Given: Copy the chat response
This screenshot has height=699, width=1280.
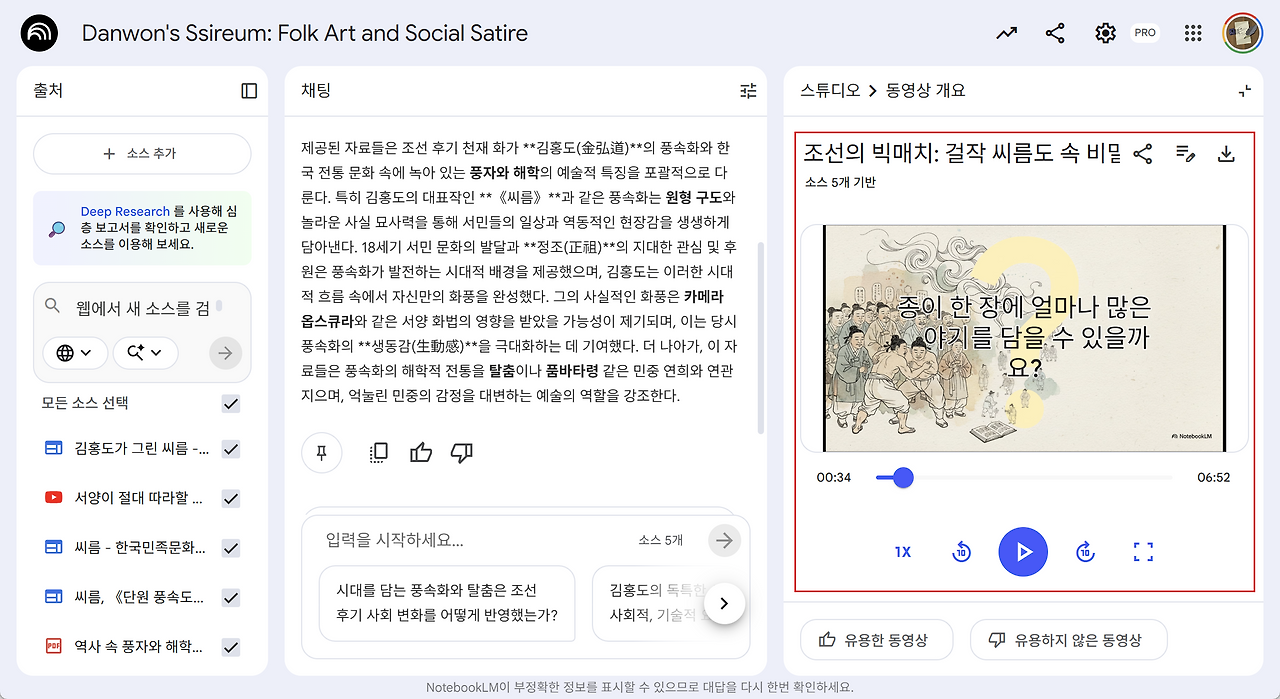Looking at the screenshot, I should 378,453.
